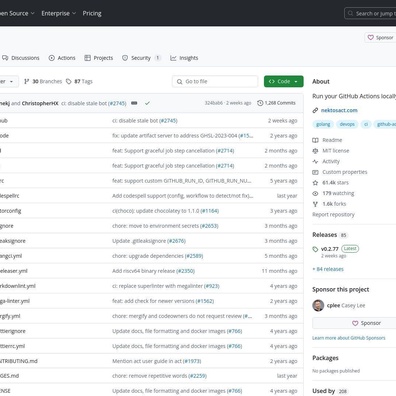Screen dimensions: 396x396
Task: Open nektosact.com website link
Action: click(339, 110)
